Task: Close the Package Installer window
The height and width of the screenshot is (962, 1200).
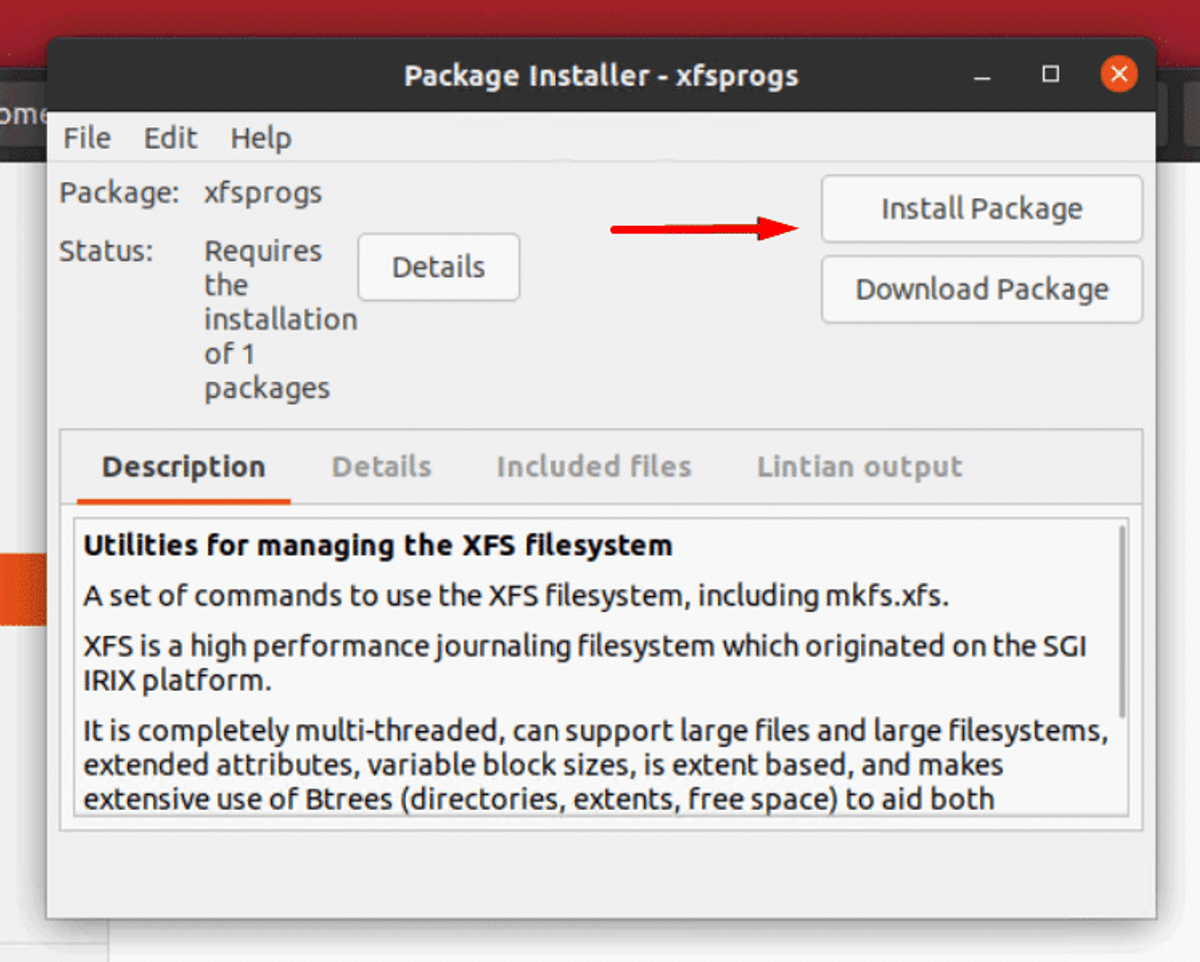Action: click(1118, 74)
